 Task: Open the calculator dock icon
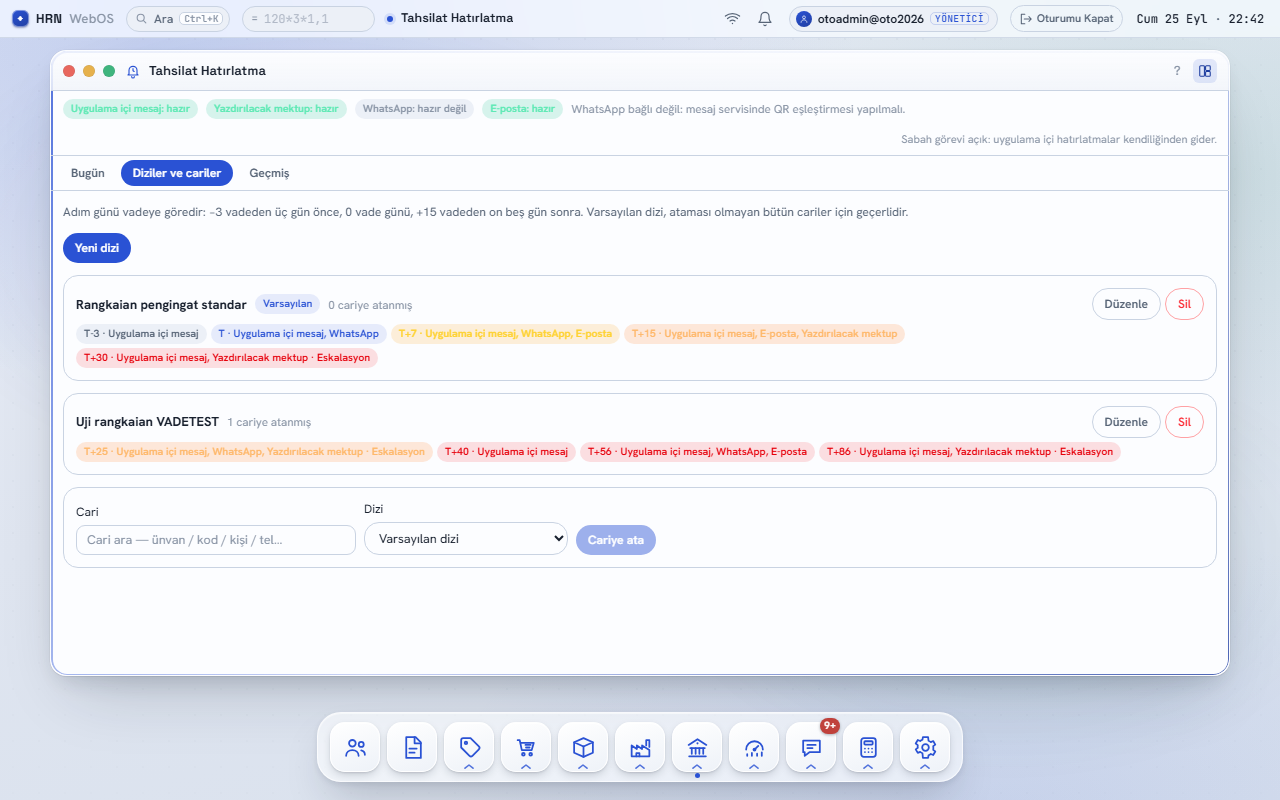[868, 747]
